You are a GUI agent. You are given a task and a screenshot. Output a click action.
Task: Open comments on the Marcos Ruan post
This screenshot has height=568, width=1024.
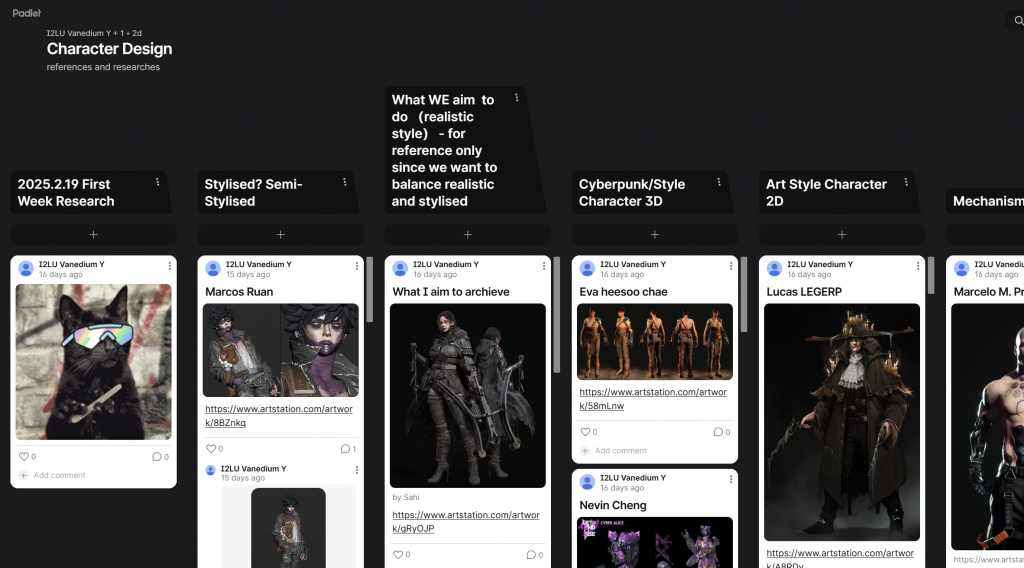[x=346, y=449]
